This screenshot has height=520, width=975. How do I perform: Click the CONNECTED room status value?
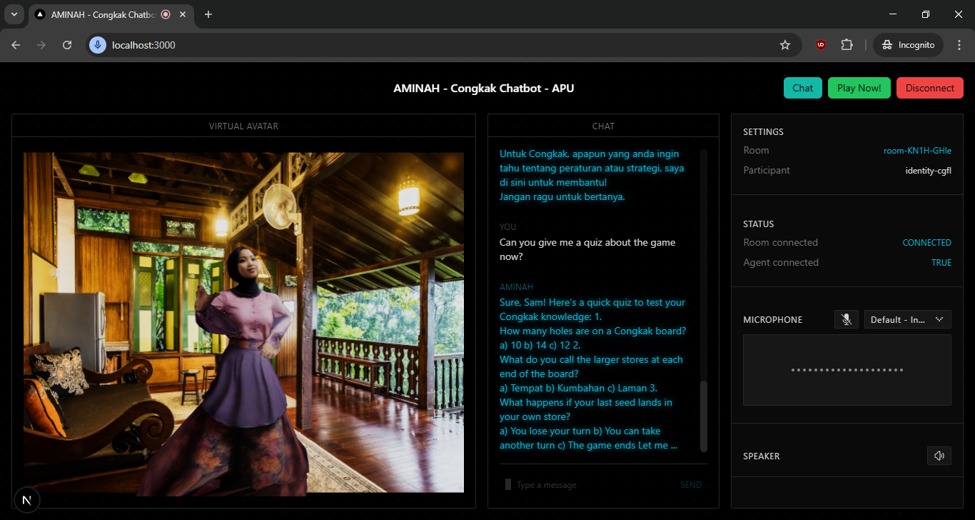pos(926,243)
